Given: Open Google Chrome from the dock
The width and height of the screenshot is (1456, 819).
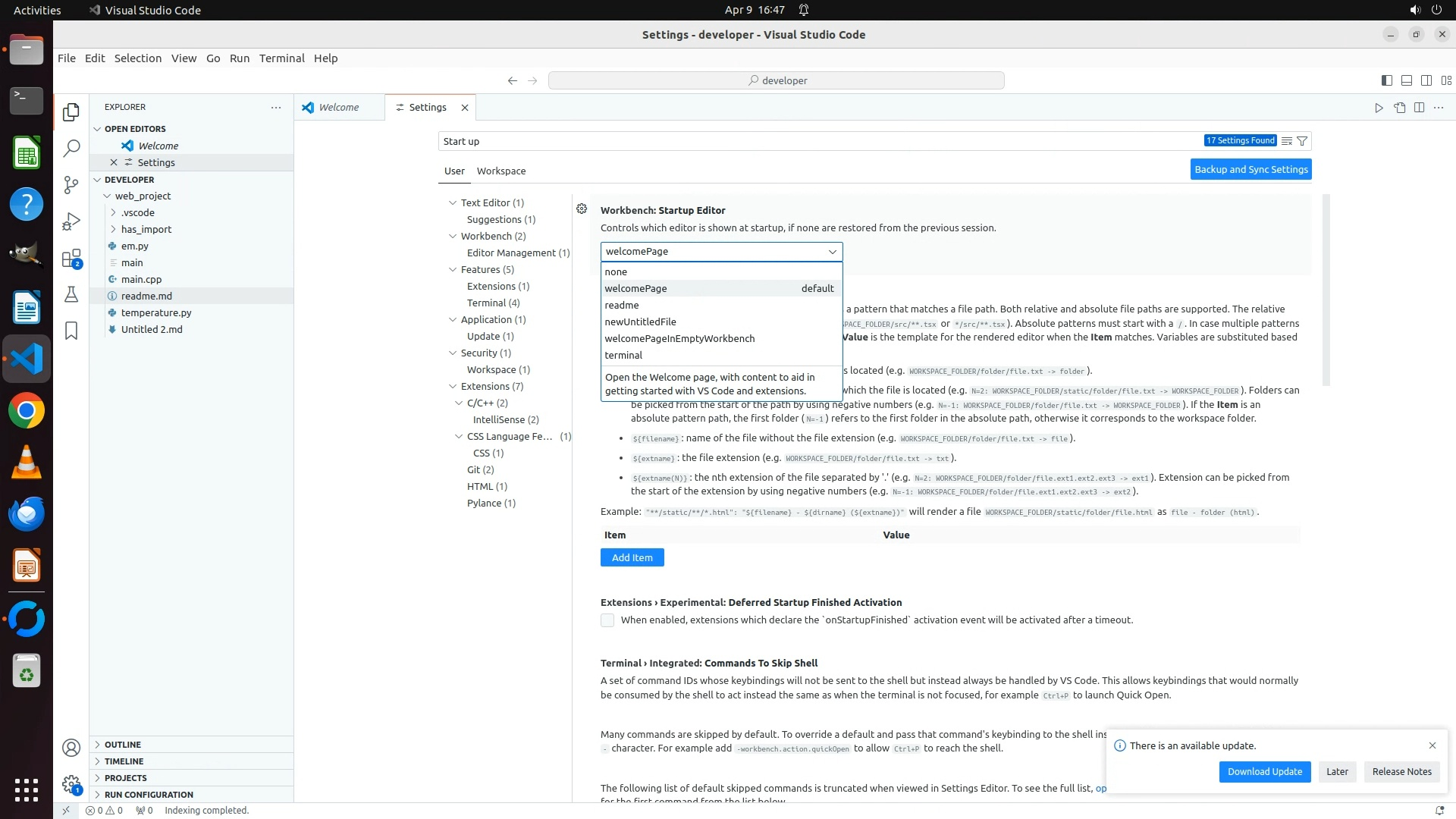Looking at the screenshot, I should point(27,411).
